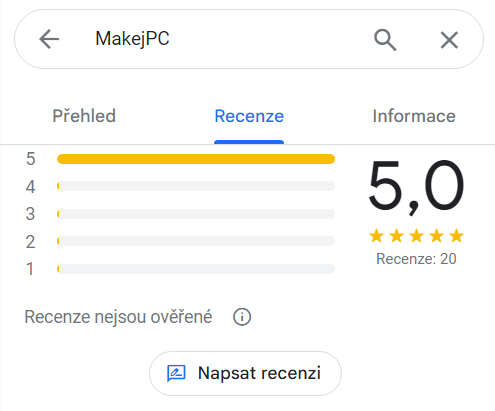Click the Recenze nejsou ověřené text
Viewport: 495px width, 411px height.
[x=118, y=317]
